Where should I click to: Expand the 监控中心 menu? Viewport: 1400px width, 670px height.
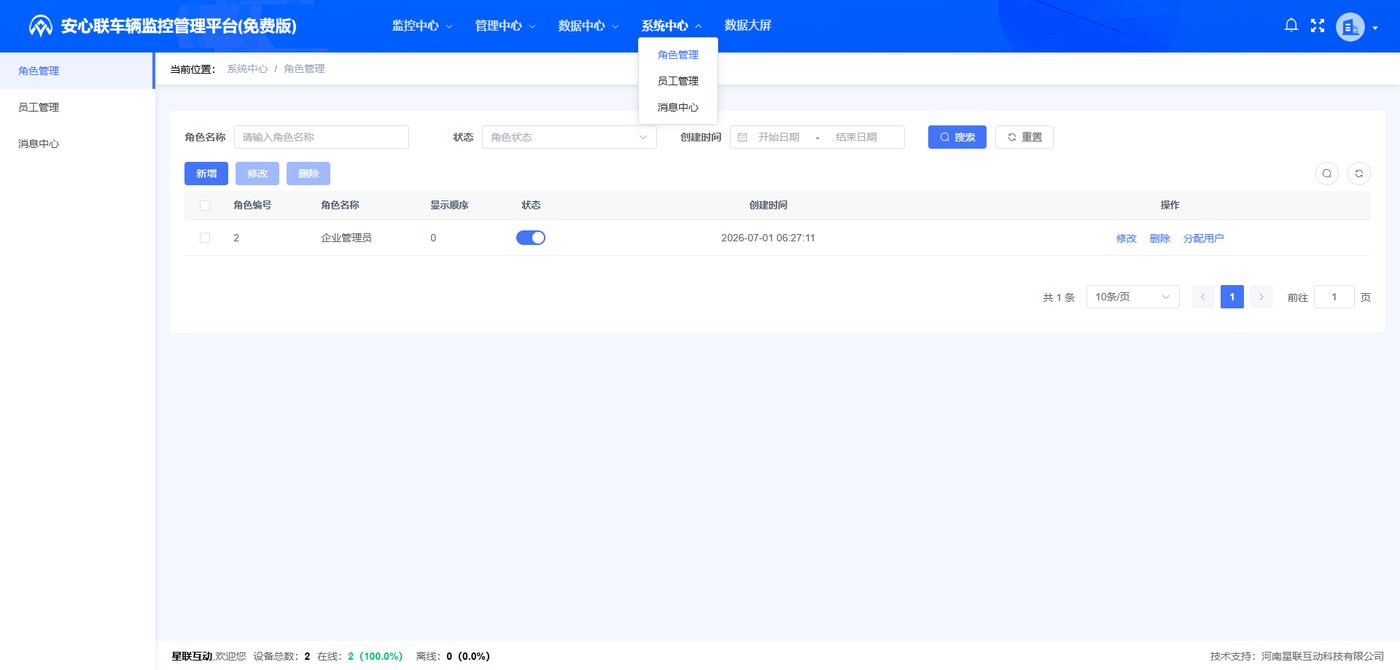click(x=422, y=26)
